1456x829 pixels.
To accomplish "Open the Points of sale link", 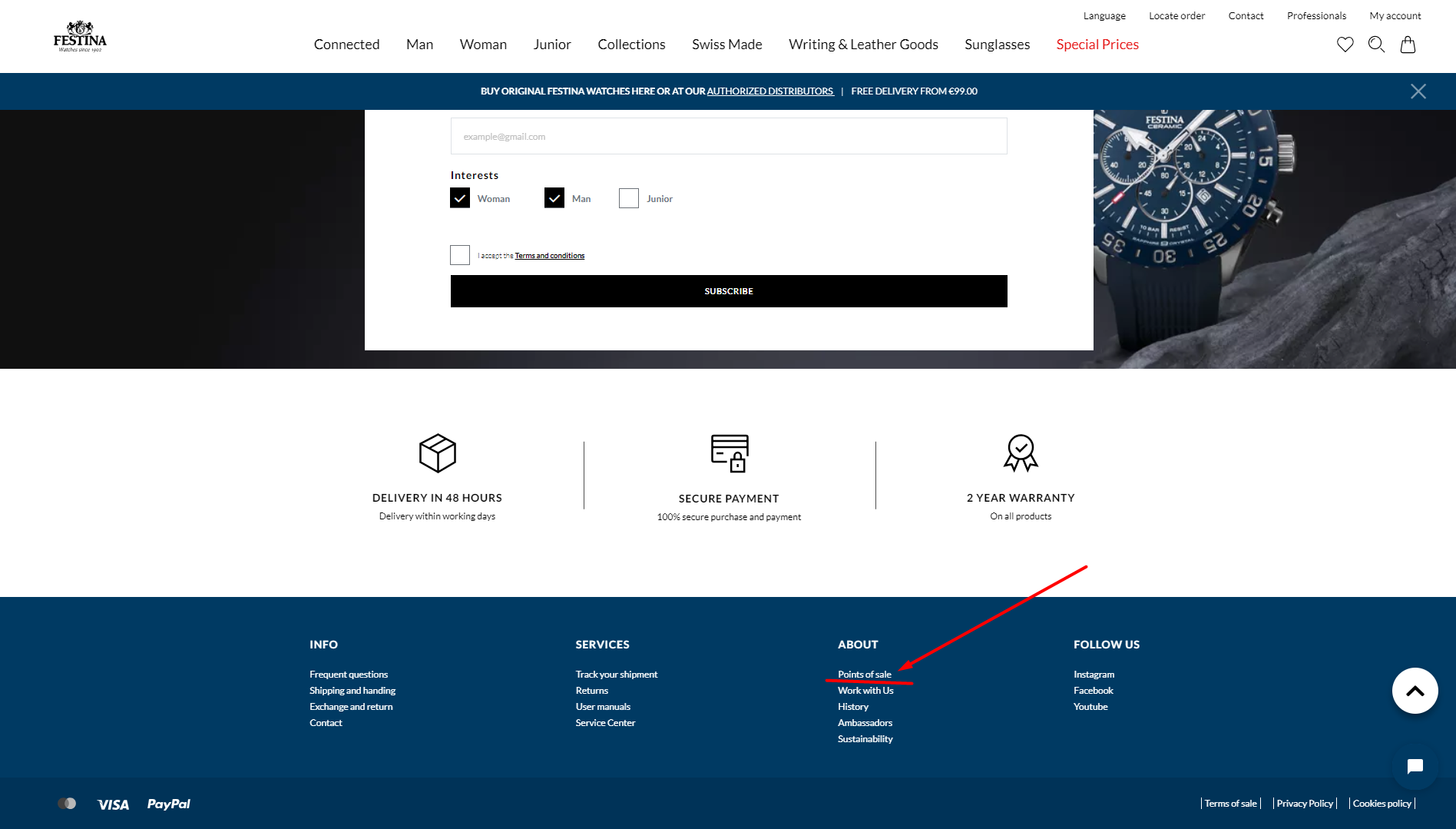I will (865, 675).
